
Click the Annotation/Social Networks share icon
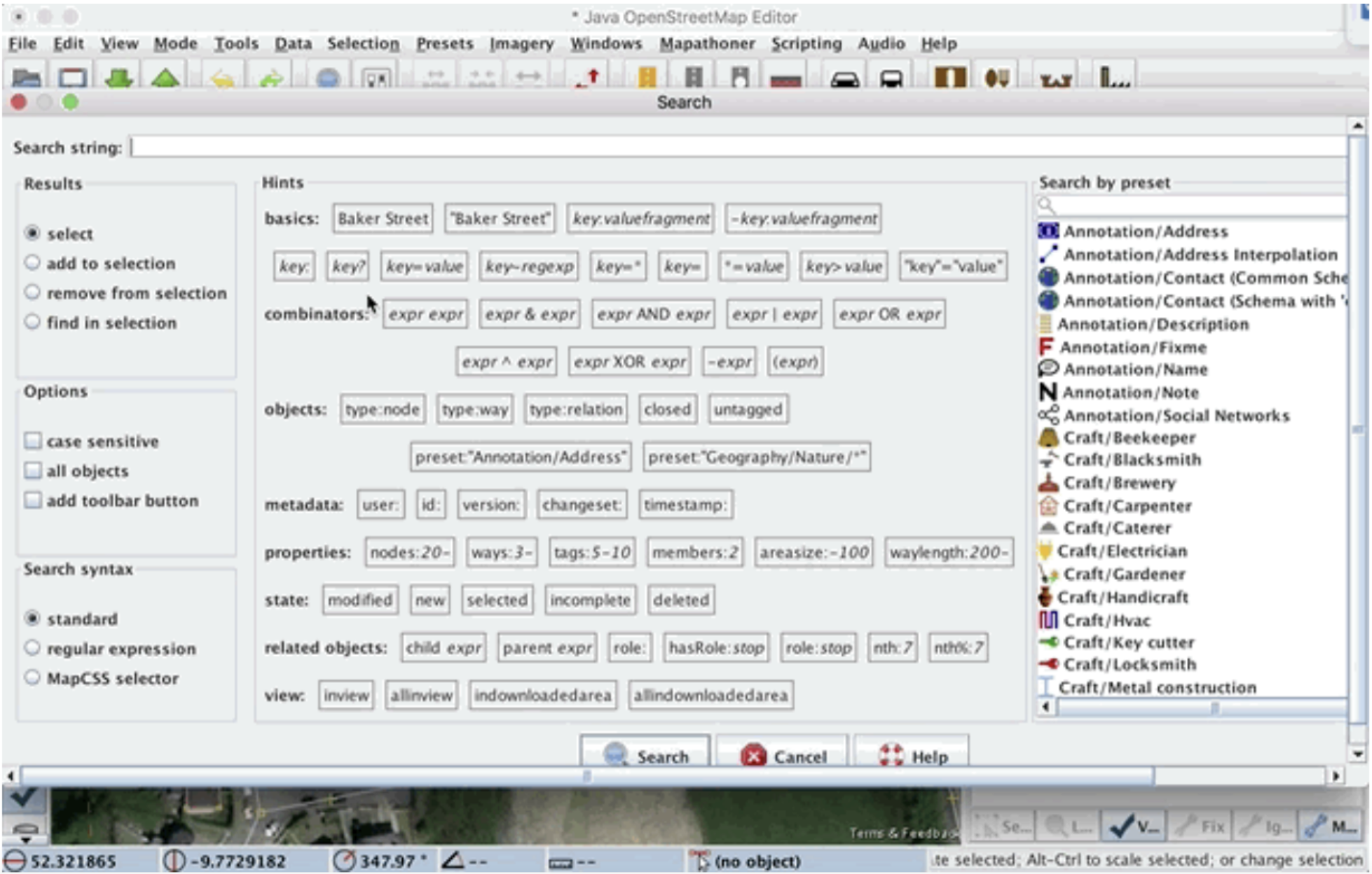click(x=1048, y=415)
